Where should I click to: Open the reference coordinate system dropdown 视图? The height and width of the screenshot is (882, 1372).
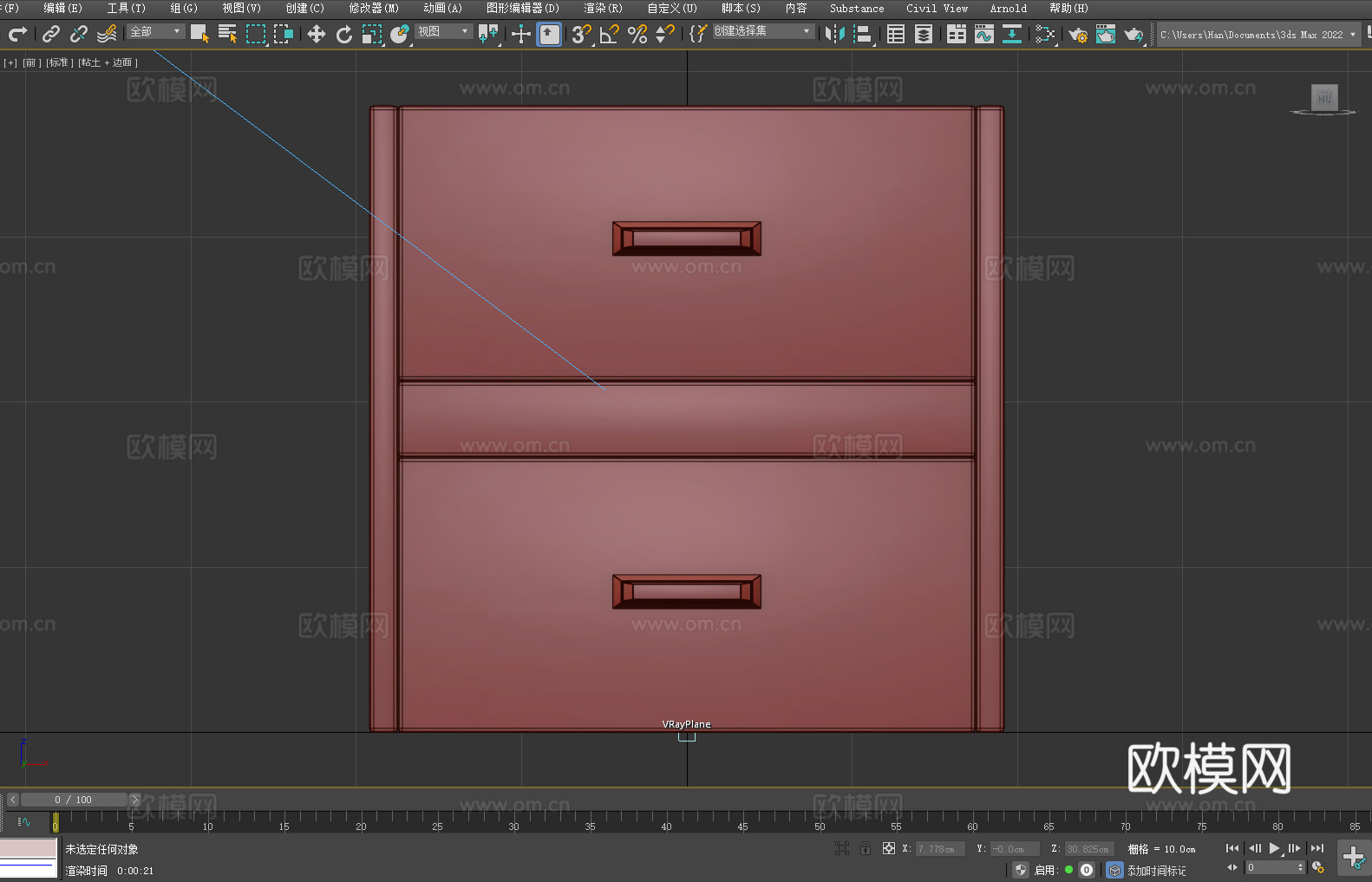pos(443,31)
